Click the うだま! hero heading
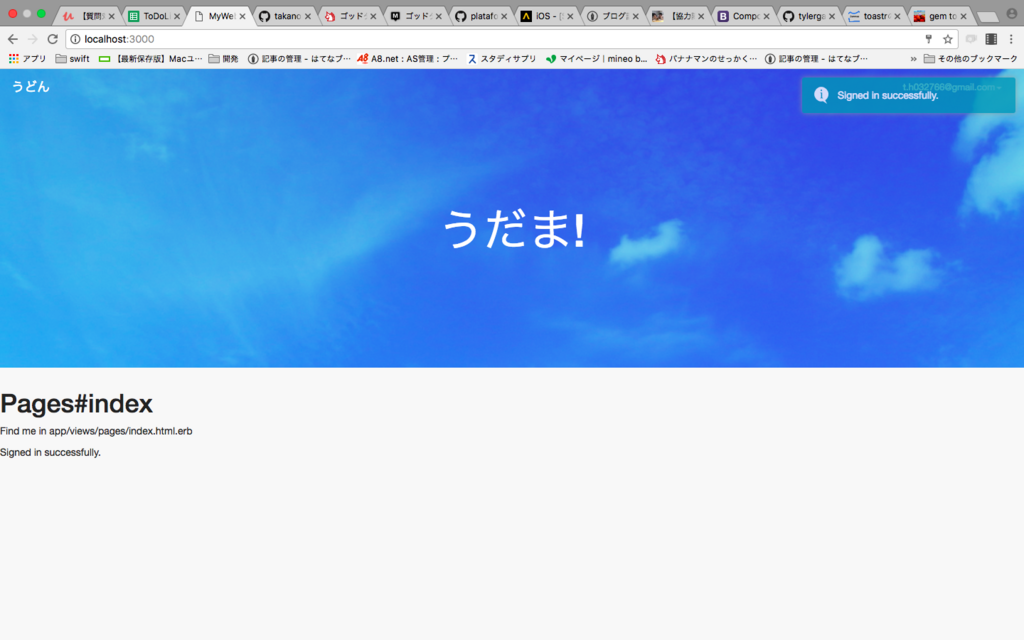The width and height of the screenshot is (1024, 640). [514, 229]
